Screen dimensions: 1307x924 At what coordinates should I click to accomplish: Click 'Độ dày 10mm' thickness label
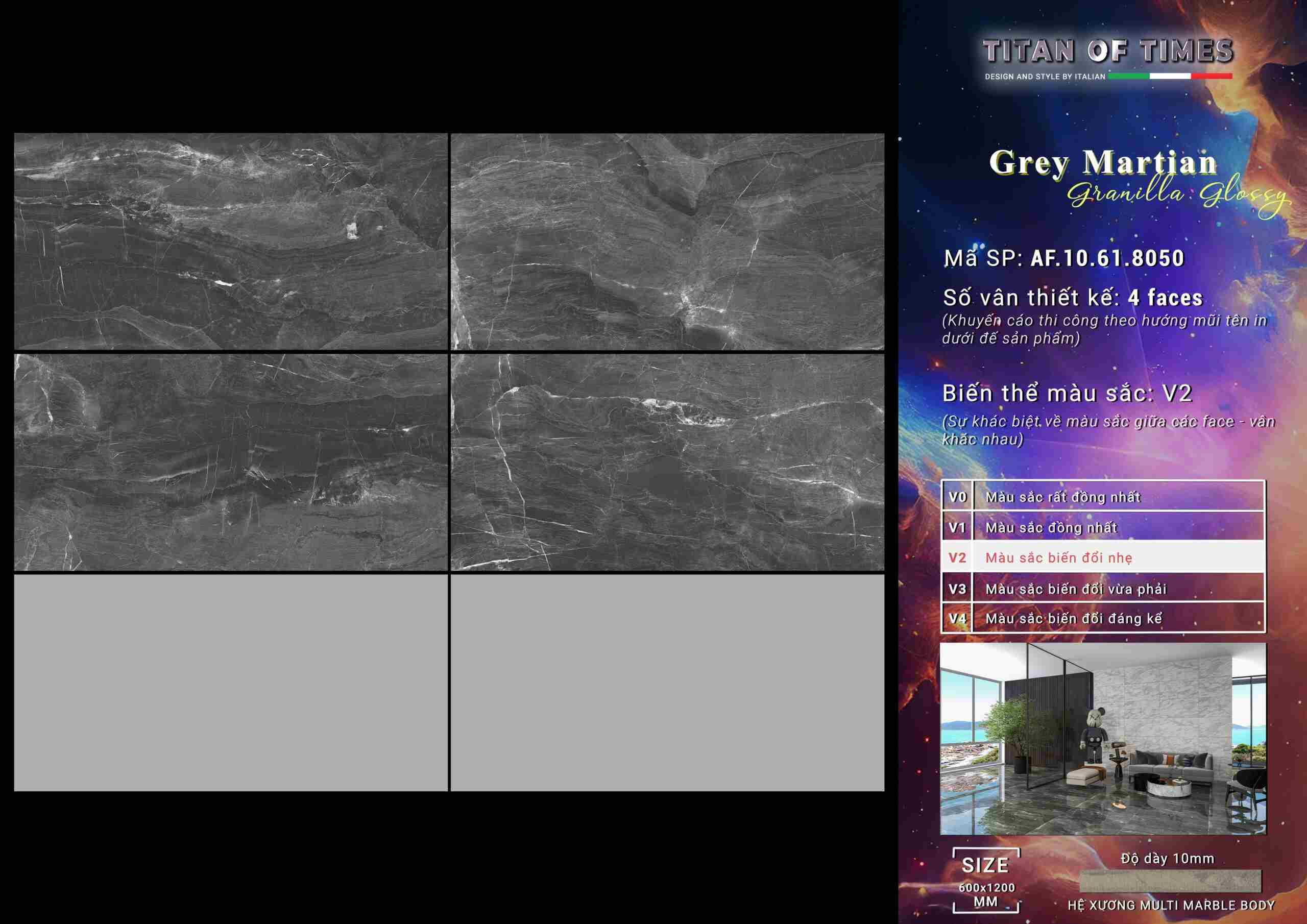pos(1168,858)
